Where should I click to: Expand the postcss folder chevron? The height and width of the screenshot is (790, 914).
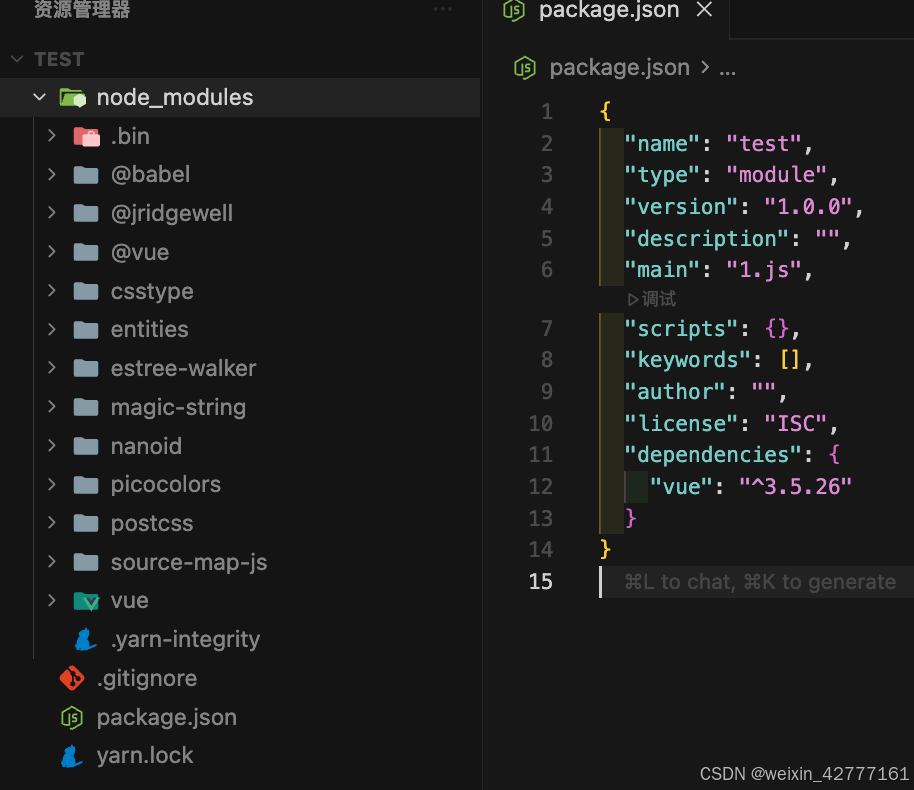point(52,523)
